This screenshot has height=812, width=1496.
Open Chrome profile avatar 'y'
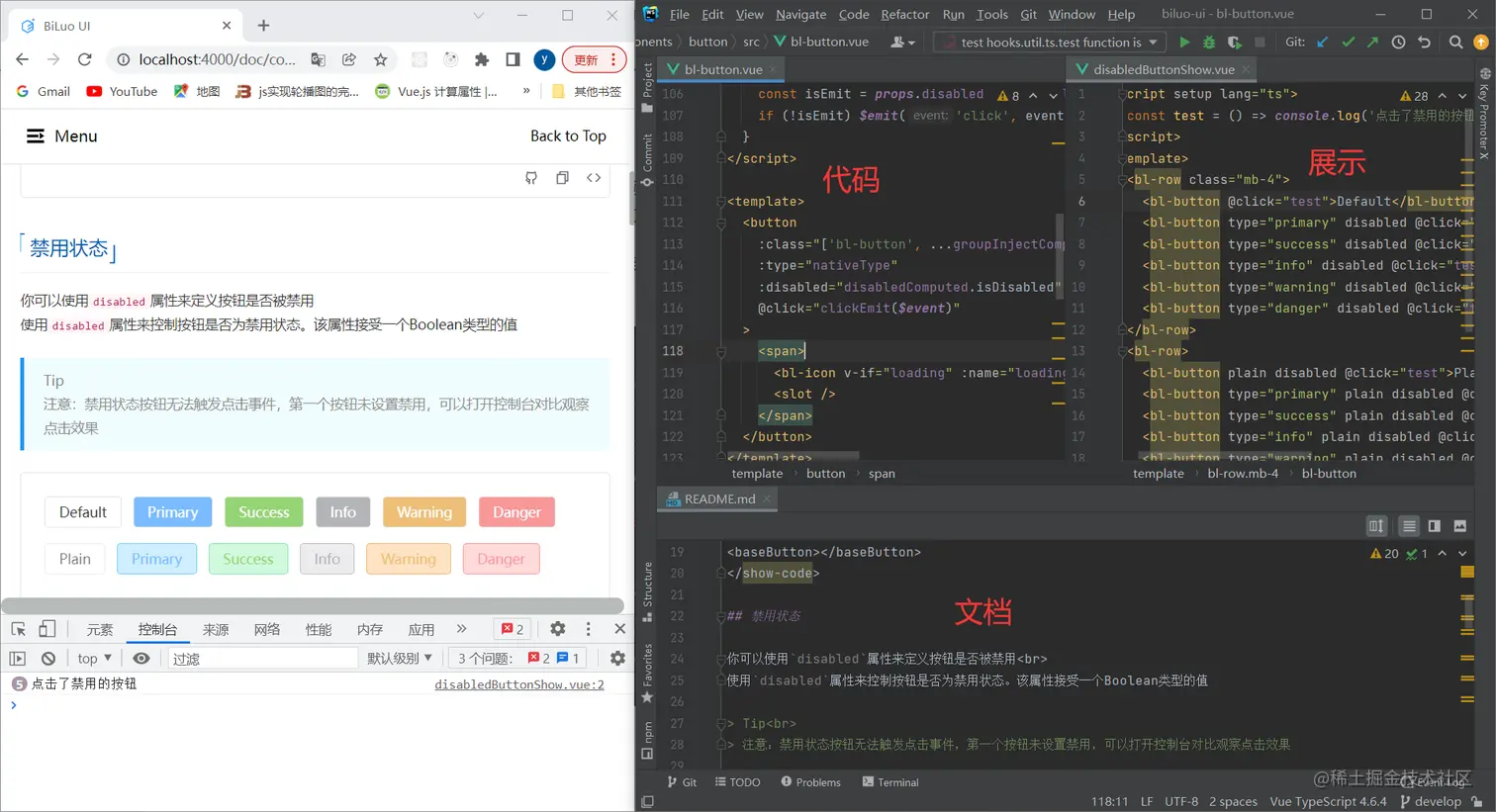[544, 59]
